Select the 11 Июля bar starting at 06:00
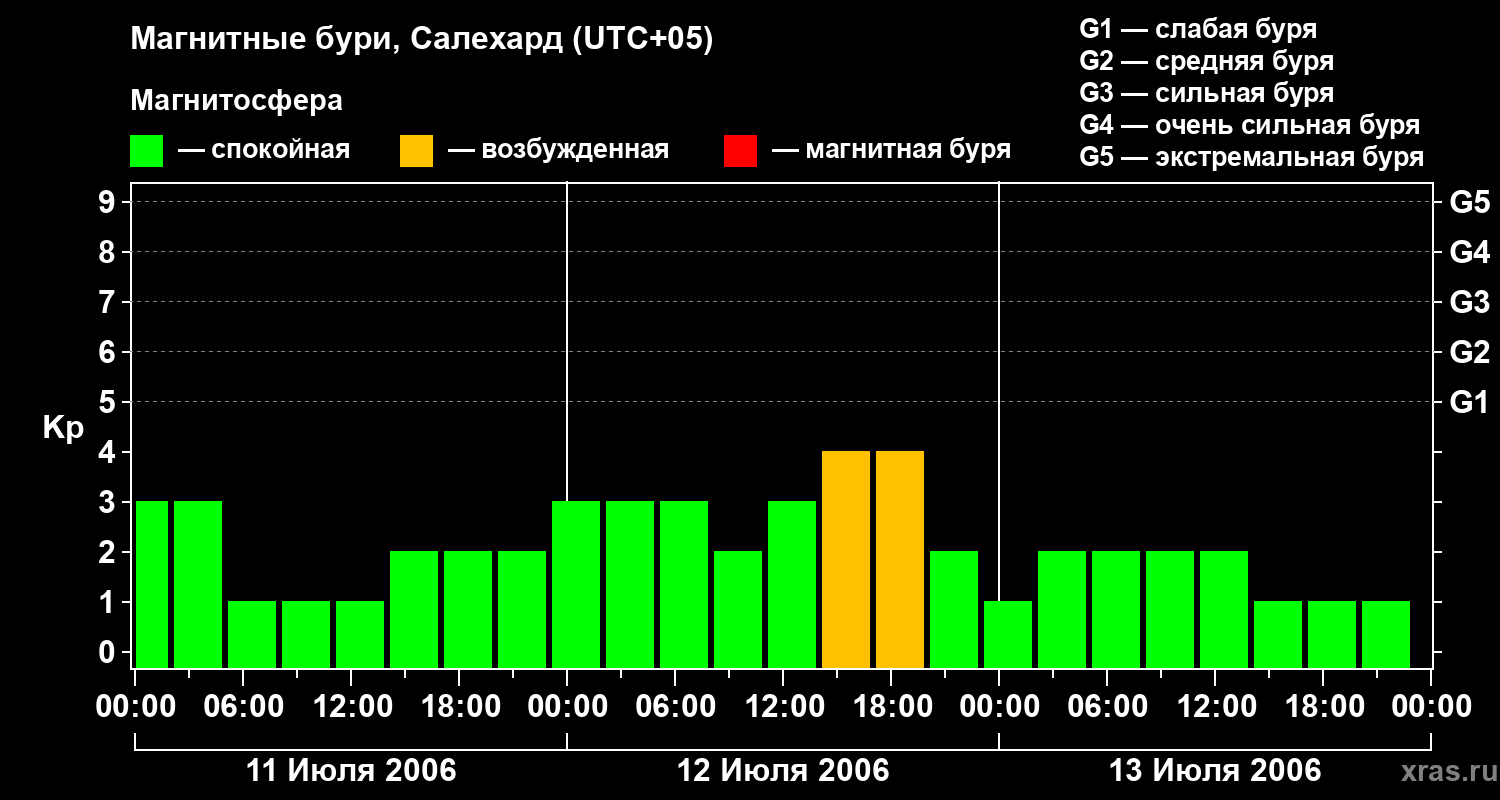Image resolution: width=1500 pixels, height=800 pixels. (x=252, y=635)
